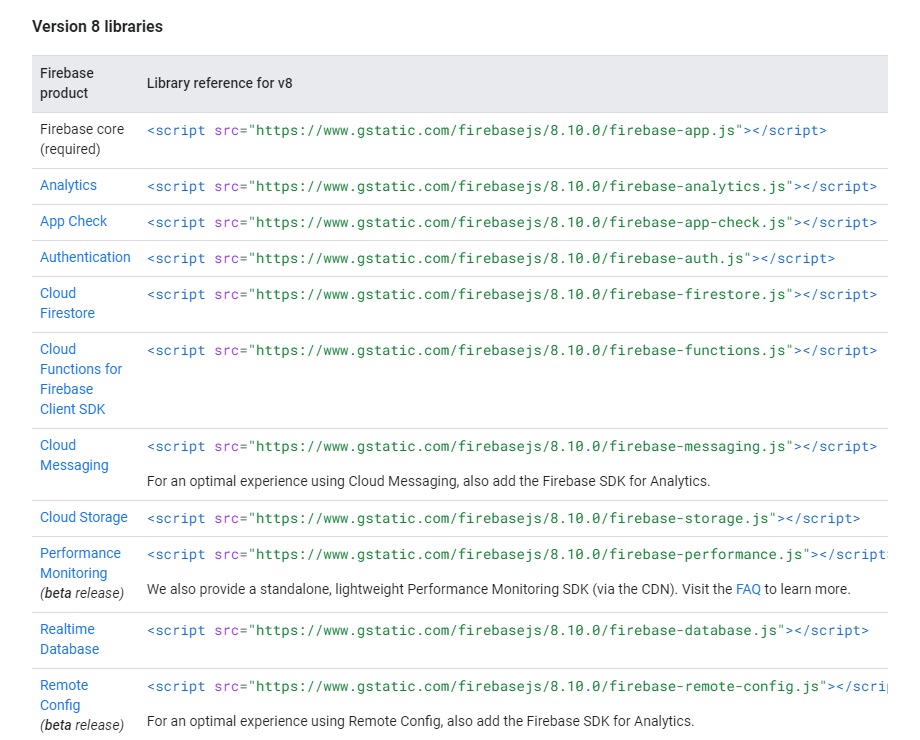The image size is (920, 740).
Task: Click the firebase-storage.js script snippet
Action: pyautogui.click(x=503, y=518)
